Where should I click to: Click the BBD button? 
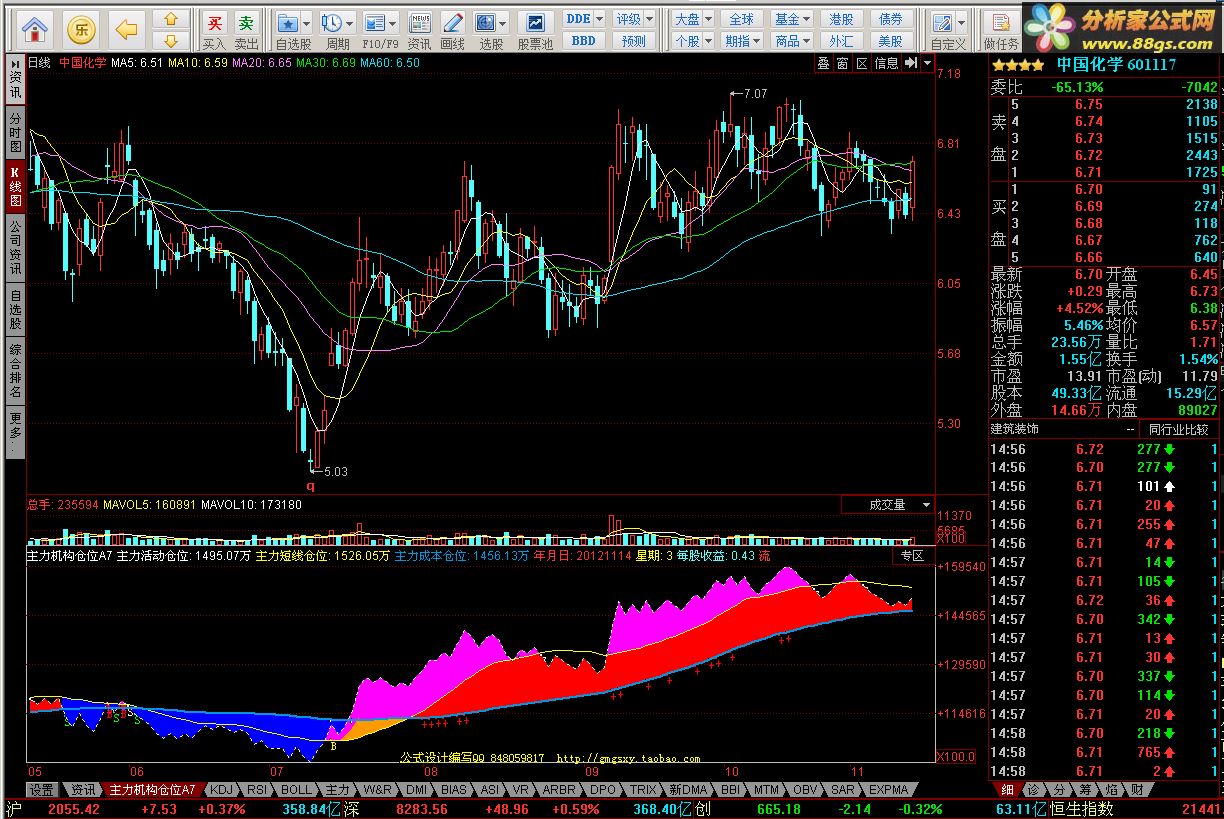click(x=583, y=41)
